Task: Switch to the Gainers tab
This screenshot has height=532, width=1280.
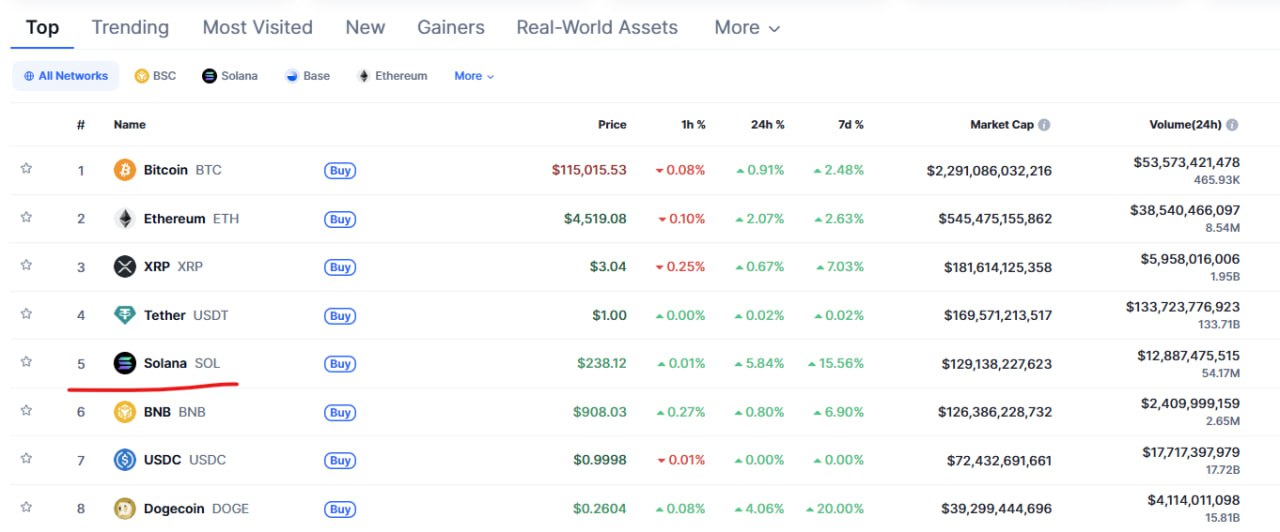Action: [451, 28]
